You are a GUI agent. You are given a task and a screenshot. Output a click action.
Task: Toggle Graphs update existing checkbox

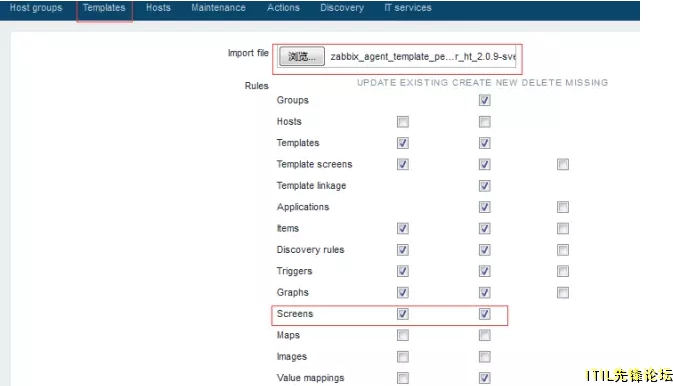(403, 293)
